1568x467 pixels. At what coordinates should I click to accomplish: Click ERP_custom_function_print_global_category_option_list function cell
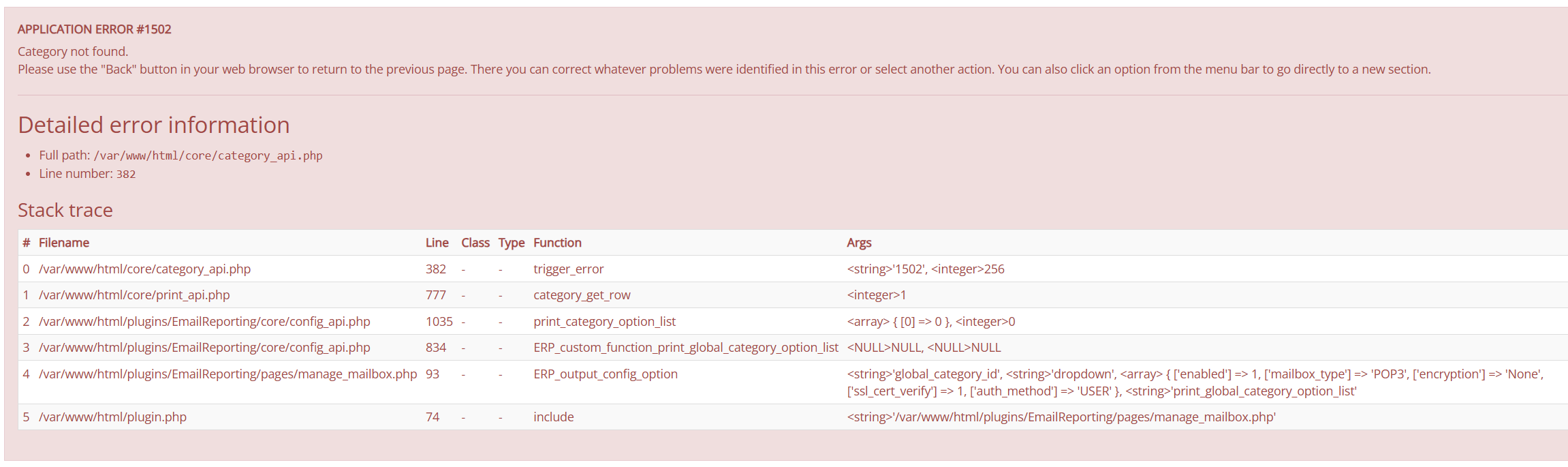[x=685, y=347]
